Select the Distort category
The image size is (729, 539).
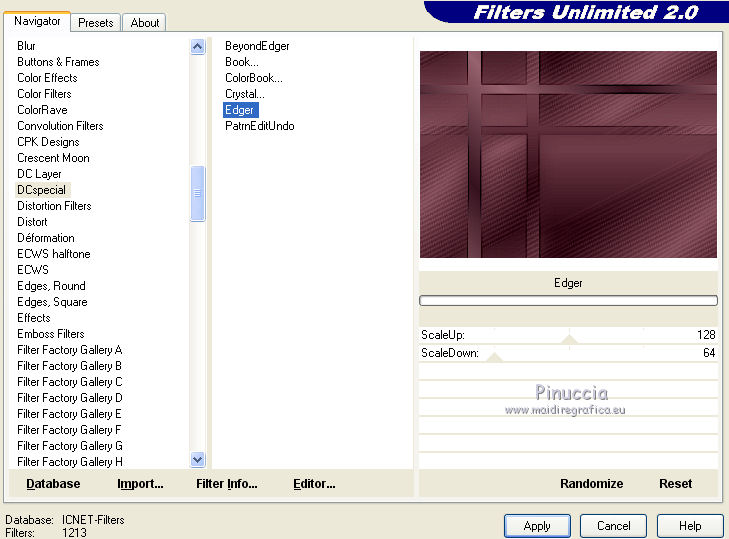tap(32, 222)
